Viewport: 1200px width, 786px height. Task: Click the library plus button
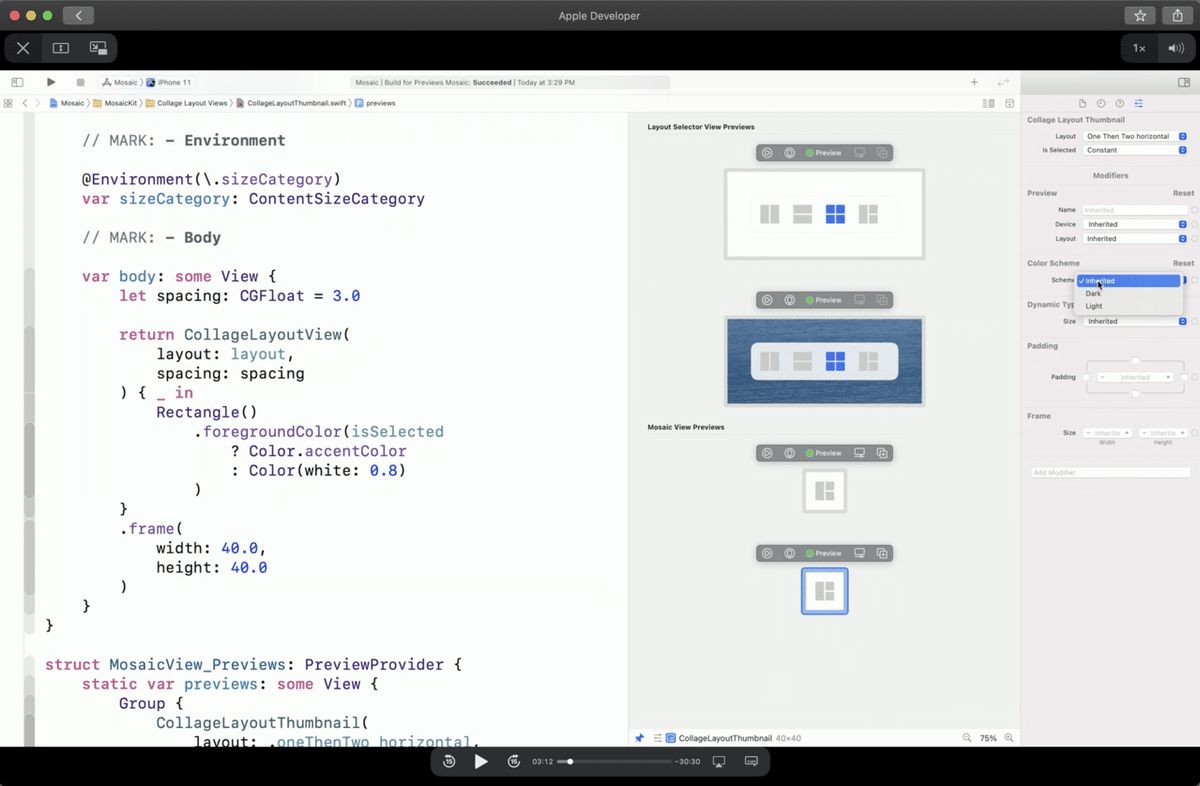pyautogui.click(x=974, y=82)
